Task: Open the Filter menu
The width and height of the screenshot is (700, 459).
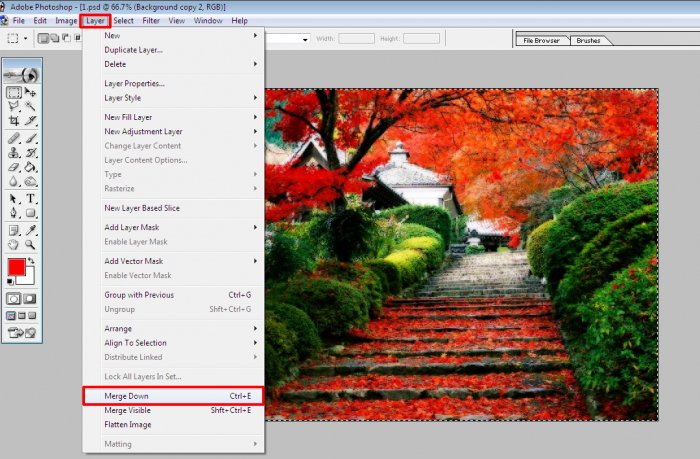Action: pos(151,21)
